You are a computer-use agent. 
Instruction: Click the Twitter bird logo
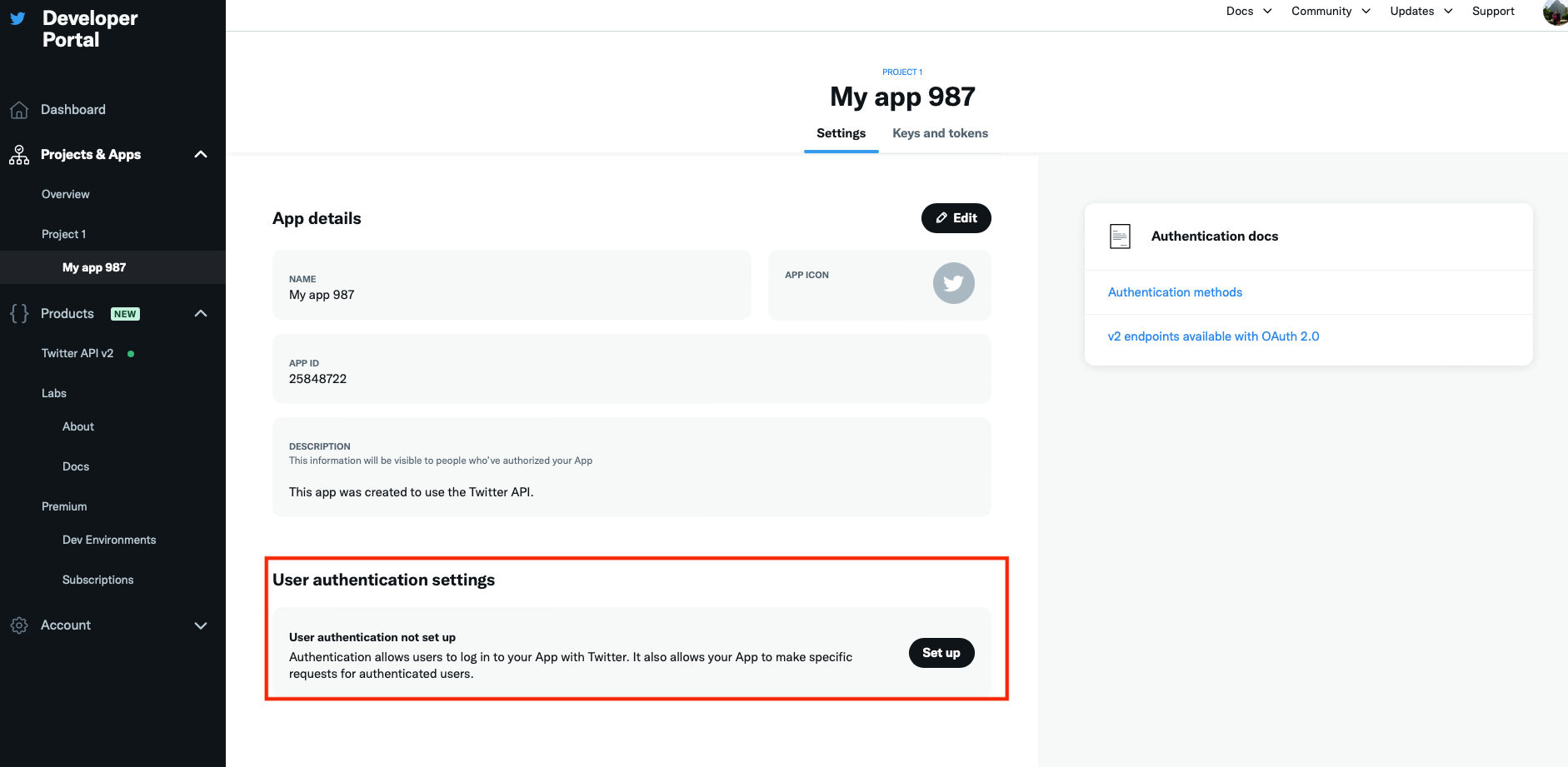pyautogui.click(x=17, y=18)
